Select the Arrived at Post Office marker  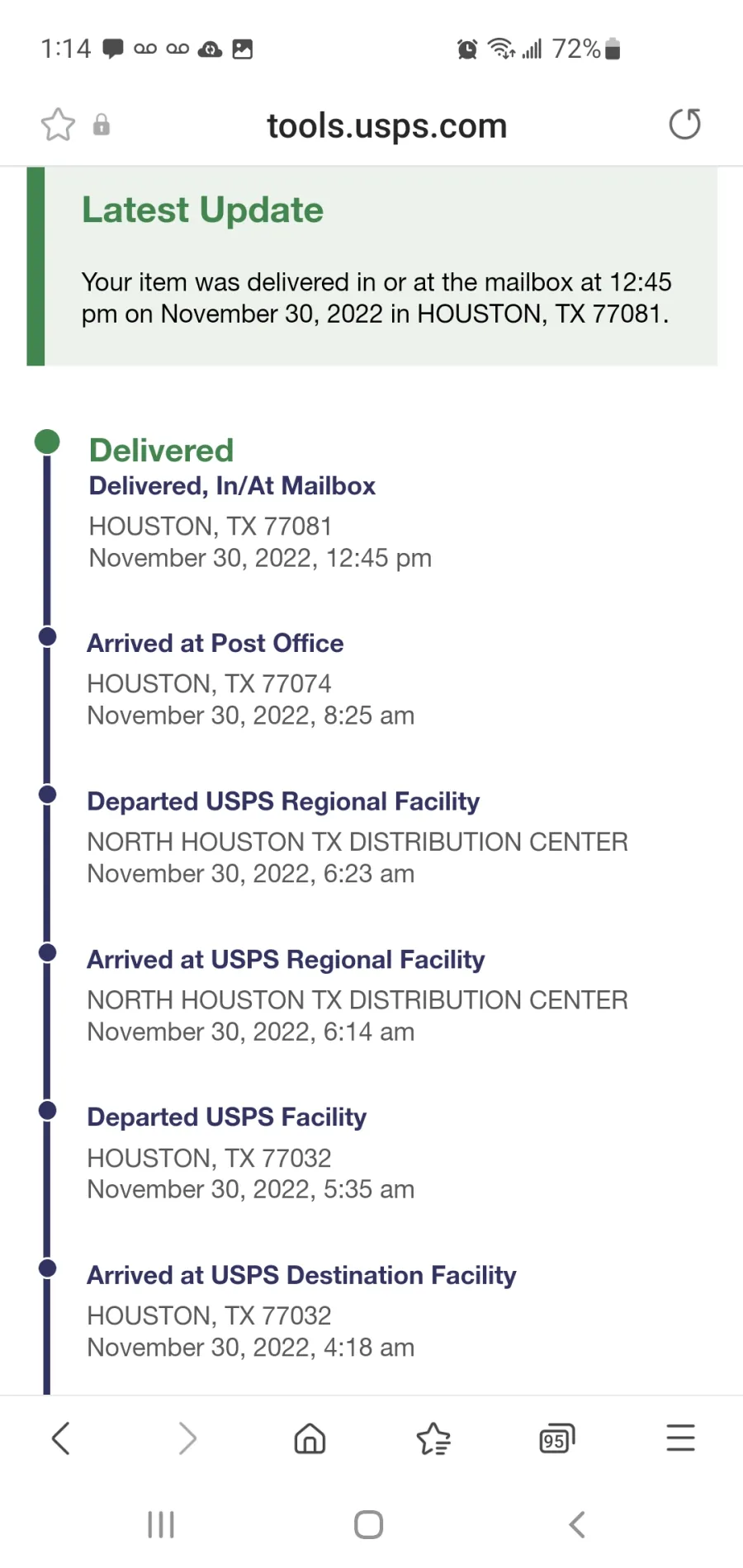pyautogui.click(x=47, y=636)
